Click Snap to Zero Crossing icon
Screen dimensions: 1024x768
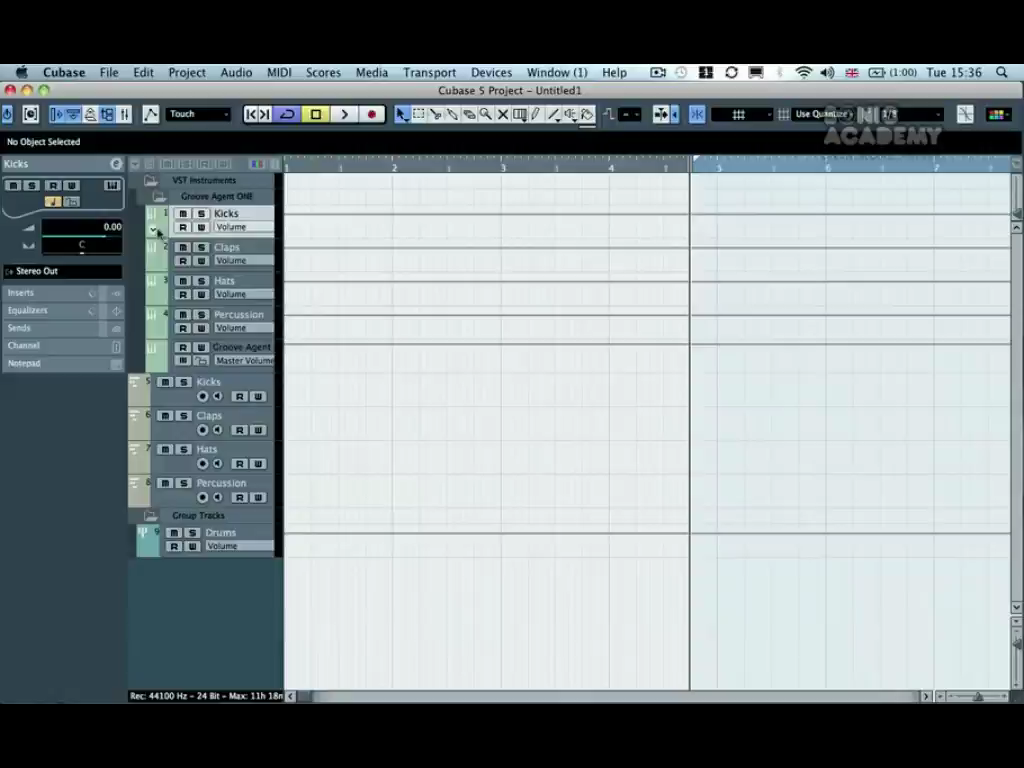[x=965, y=114]
